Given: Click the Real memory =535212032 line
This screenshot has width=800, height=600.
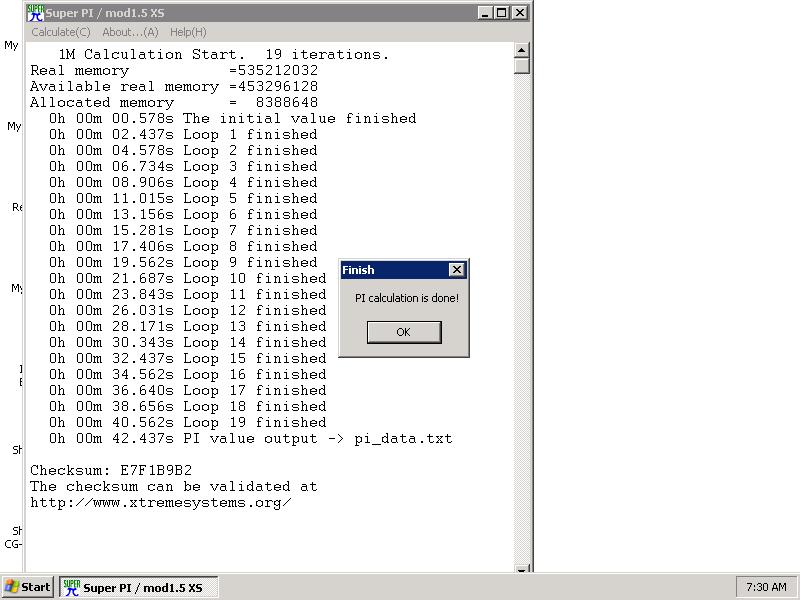Looking at the screenshot, I should point(174,70).
